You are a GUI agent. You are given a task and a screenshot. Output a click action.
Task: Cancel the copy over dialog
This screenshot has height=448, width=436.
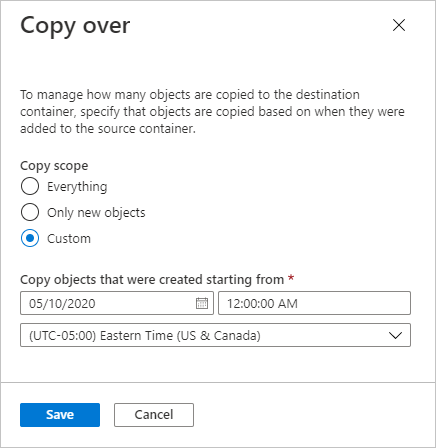[x=154, y=415]
